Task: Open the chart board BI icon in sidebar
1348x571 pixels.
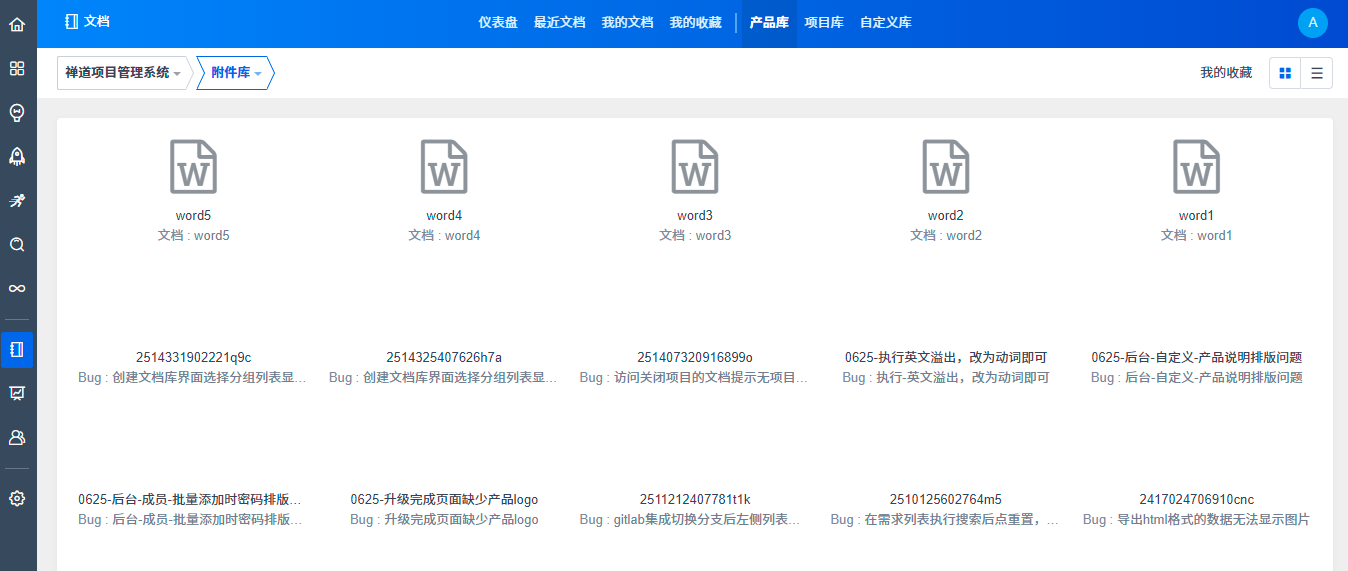Action: (x=17, y=393)
